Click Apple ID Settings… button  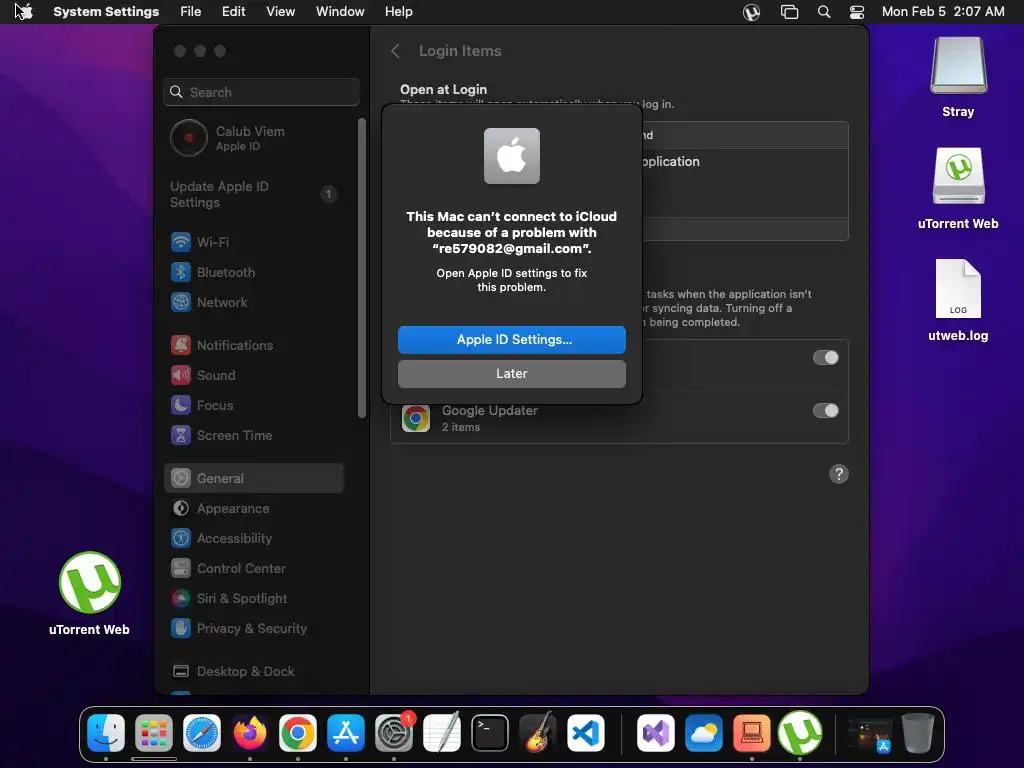pyautogui.click(x=512, y=340)
